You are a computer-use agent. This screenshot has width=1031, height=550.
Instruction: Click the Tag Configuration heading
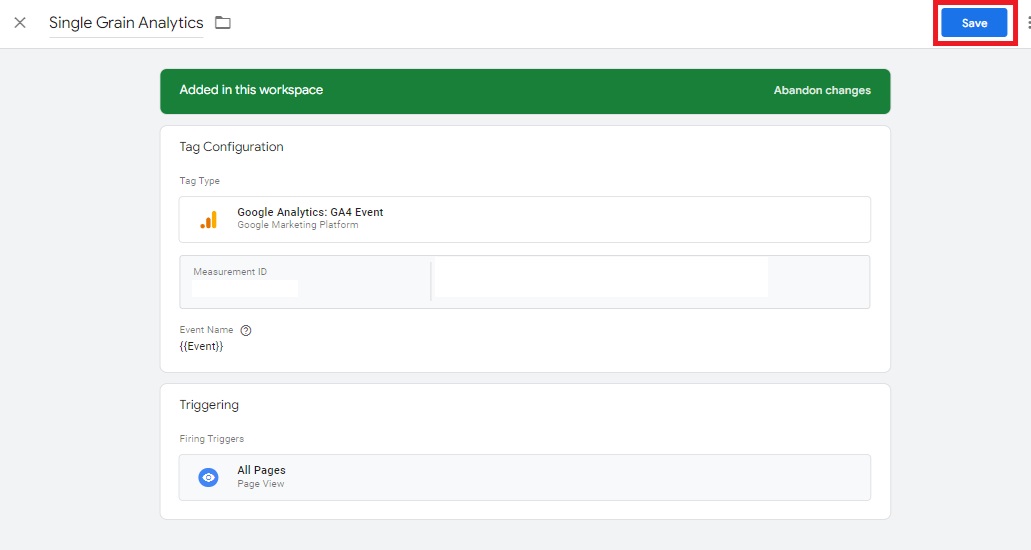coord(231,147)
